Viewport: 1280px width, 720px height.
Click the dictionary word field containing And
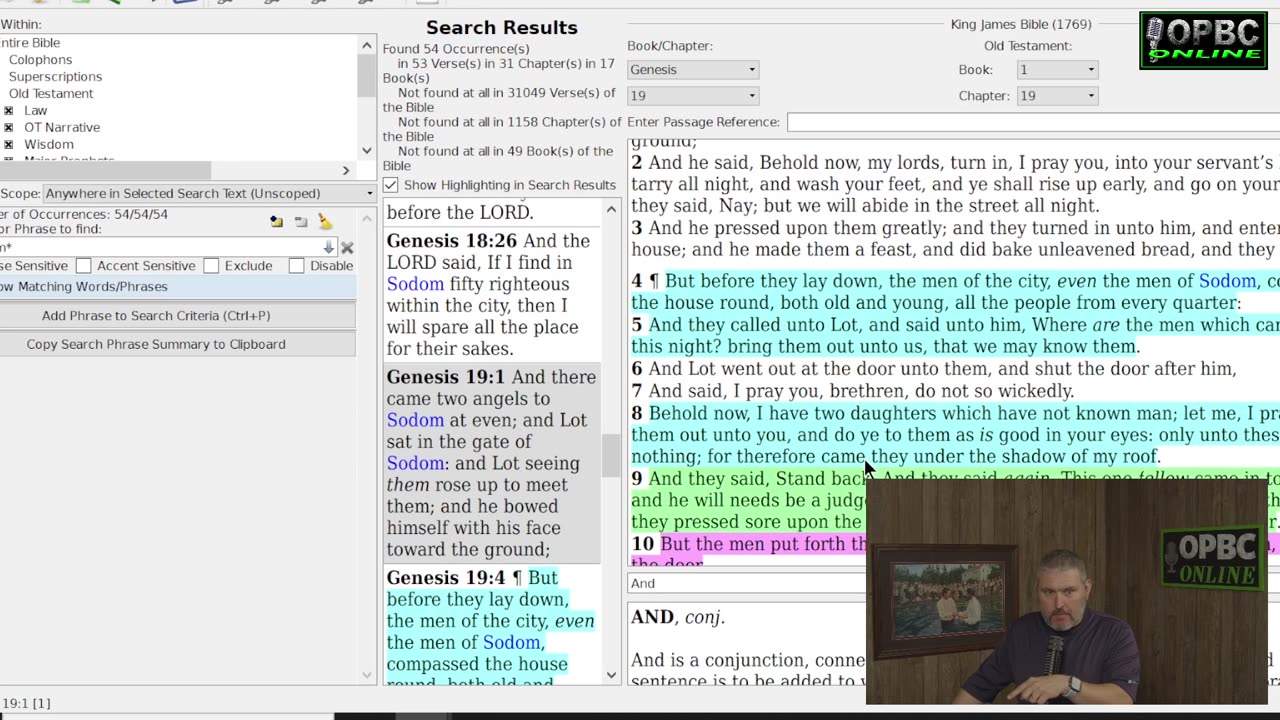746,583
